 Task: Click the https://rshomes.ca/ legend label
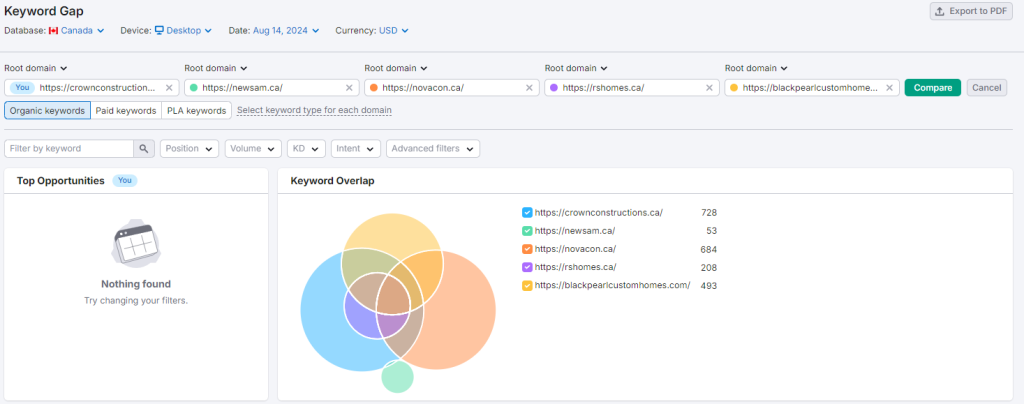pyautogui.click(x=575, y=267)
